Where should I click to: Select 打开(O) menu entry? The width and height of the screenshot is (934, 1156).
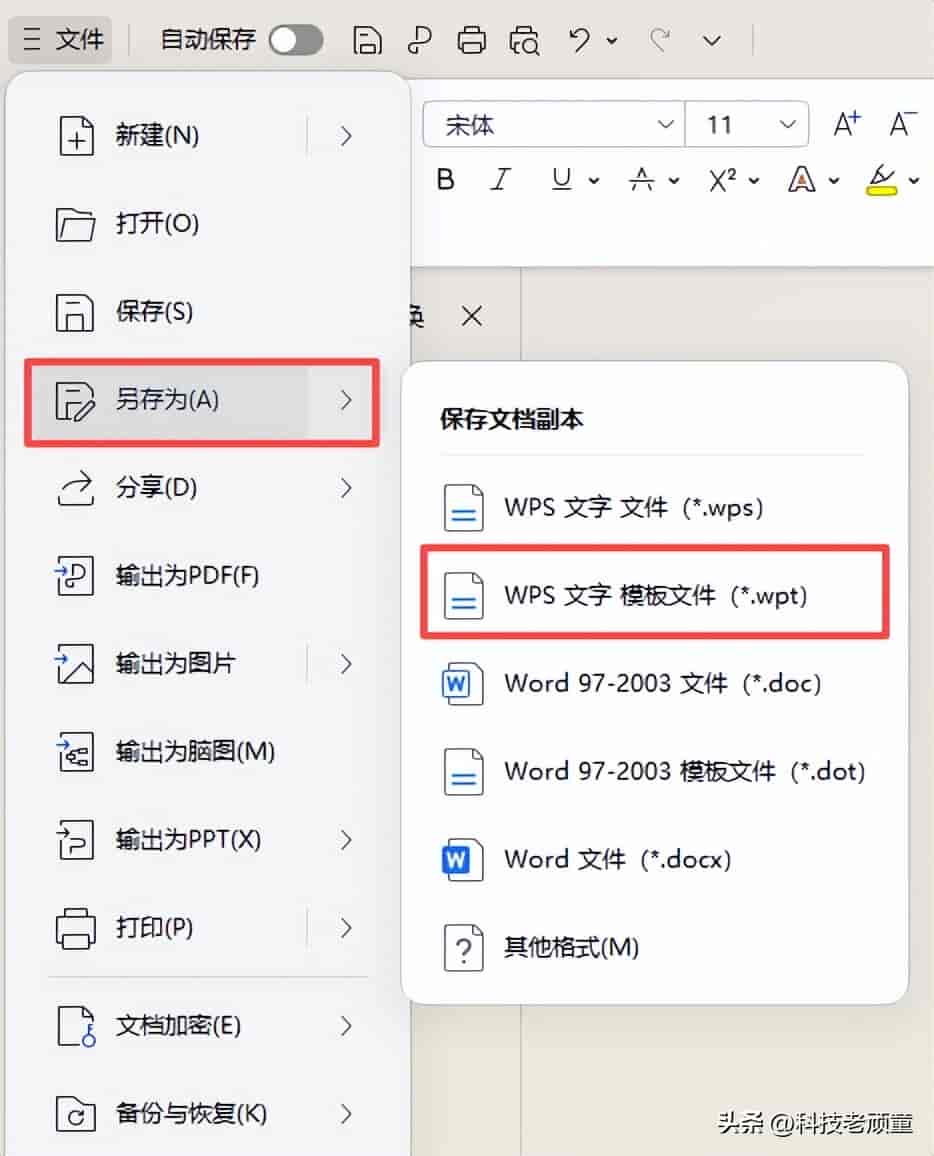coord(203,223)
